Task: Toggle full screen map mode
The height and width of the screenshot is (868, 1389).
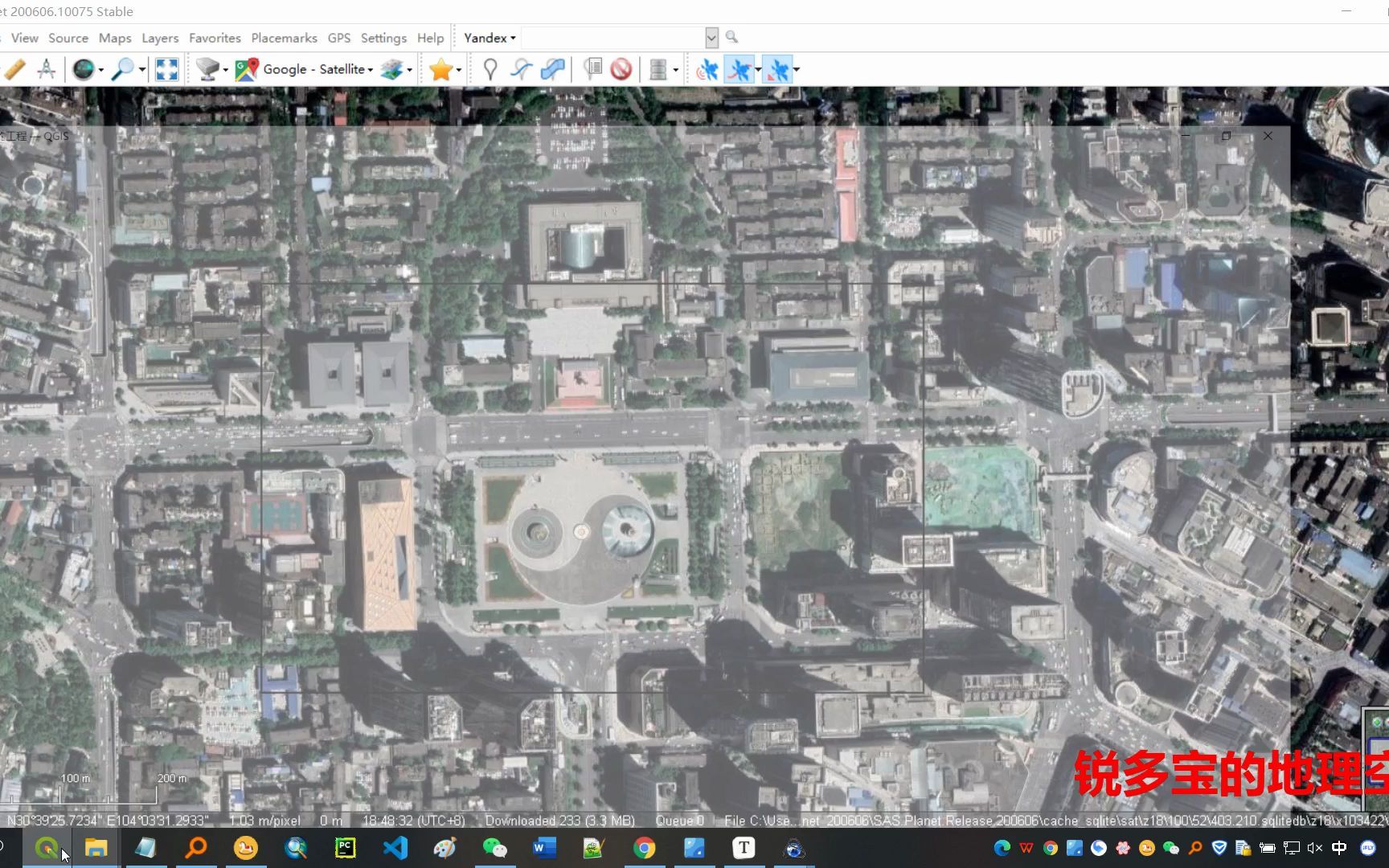Action: pos(167,70)
